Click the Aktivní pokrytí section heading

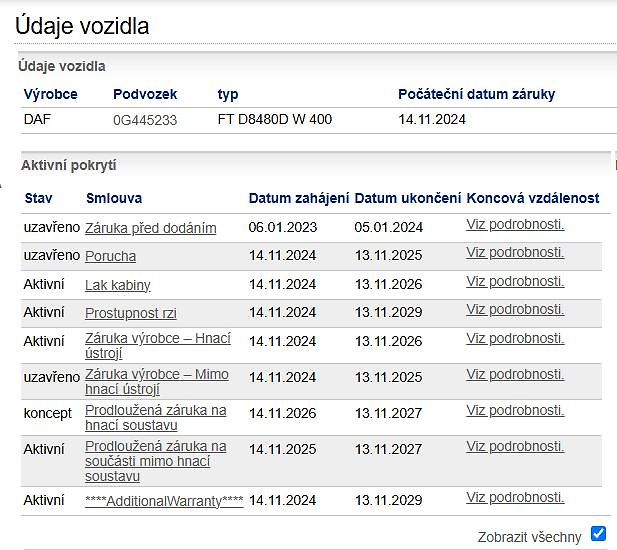(68, 165)
